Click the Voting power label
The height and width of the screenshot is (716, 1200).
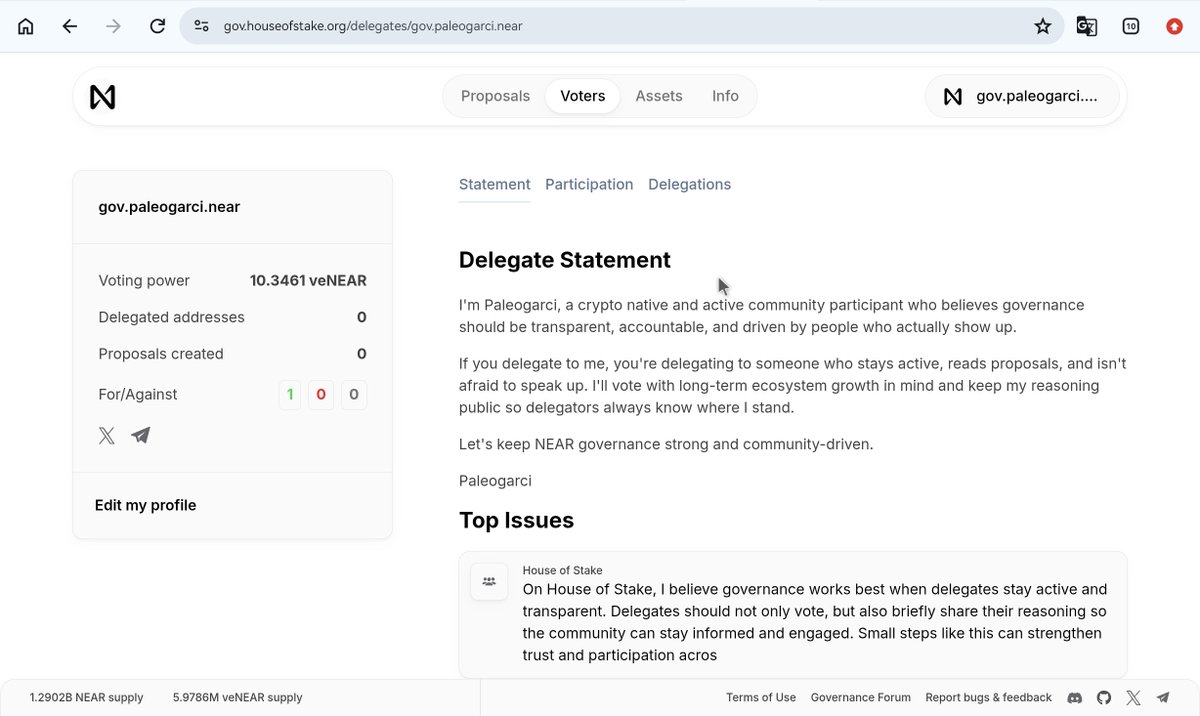(144, 281)
